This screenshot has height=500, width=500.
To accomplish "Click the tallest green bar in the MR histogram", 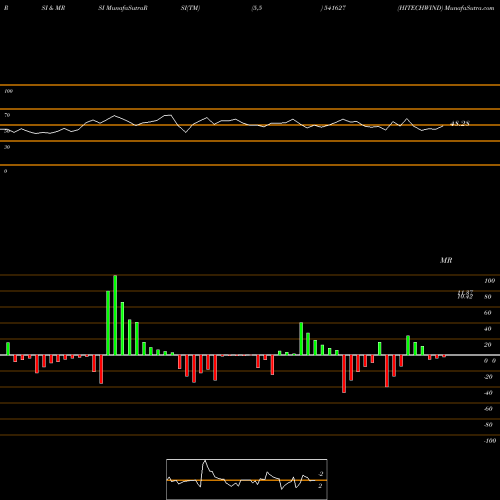I will (115, 315).
